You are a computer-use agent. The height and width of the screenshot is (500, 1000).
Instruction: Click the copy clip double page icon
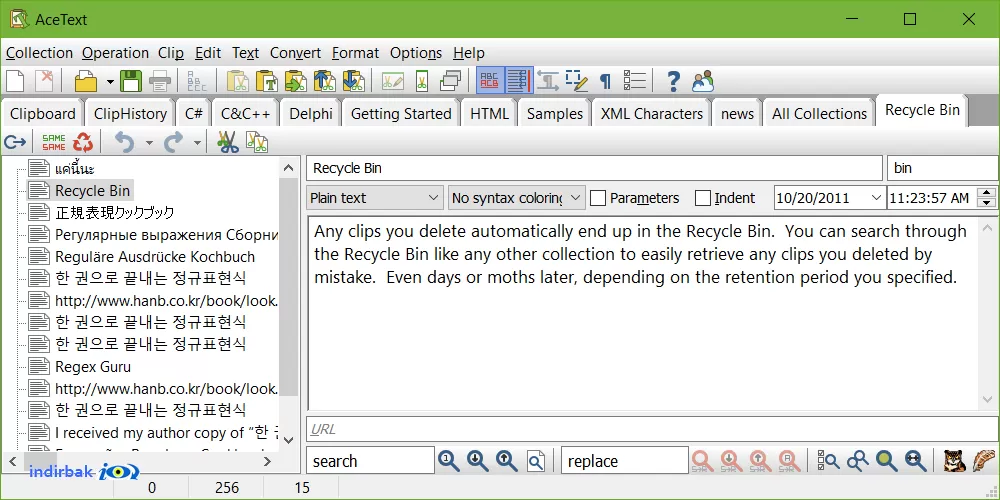[x=256, y=142]
